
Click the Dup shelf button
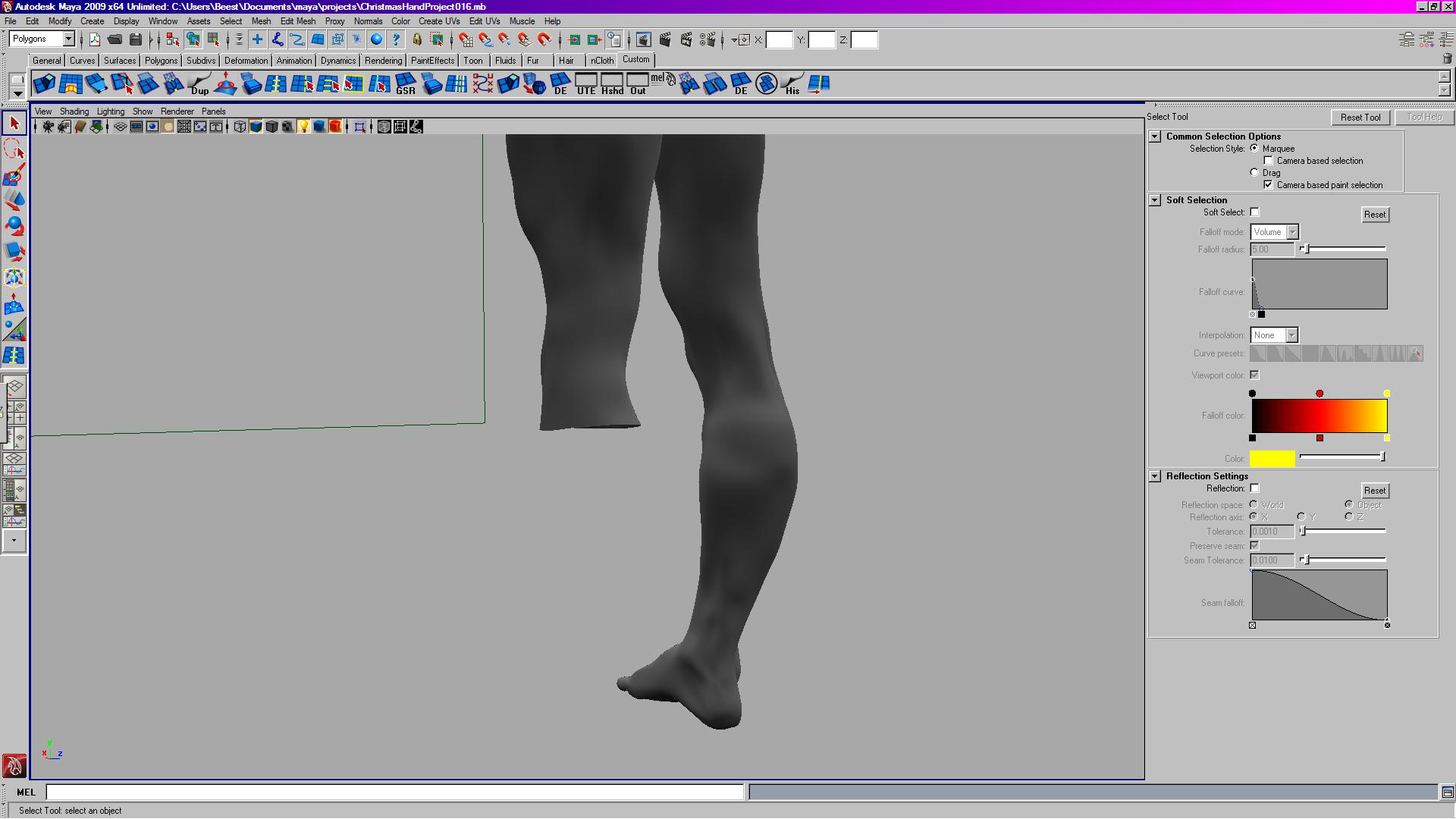[199, 83]
